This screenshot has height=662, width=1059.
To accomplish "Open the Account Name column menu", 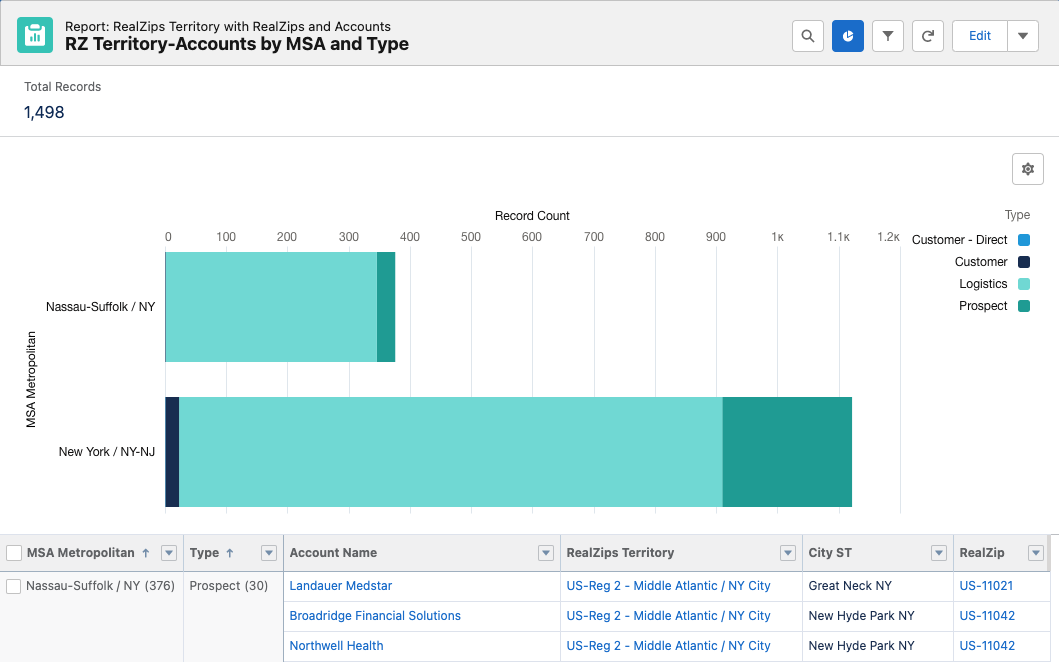I will click(546, 553).
